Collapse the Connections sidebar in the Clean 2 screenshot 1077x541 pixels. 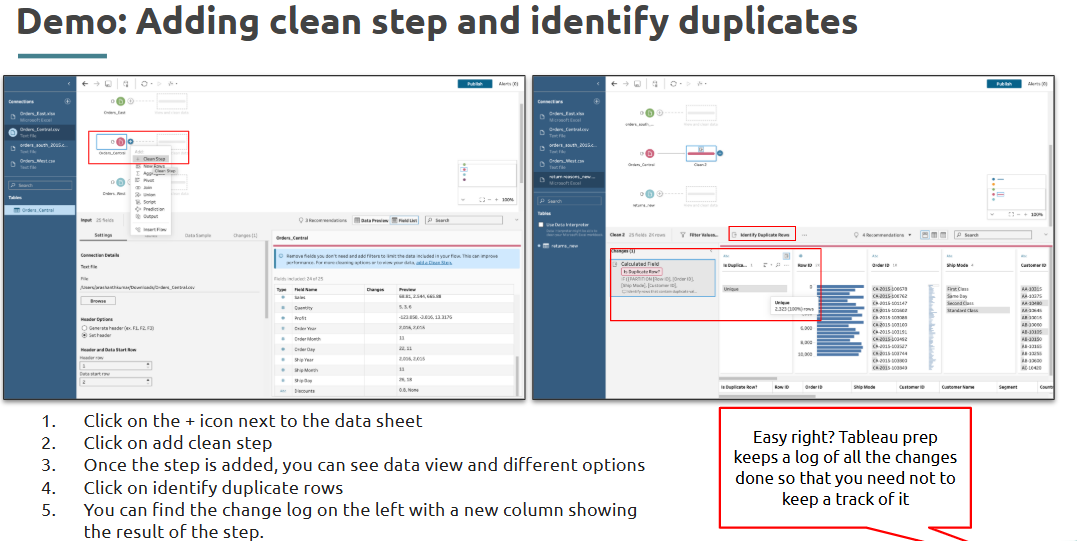coord(598,84)
